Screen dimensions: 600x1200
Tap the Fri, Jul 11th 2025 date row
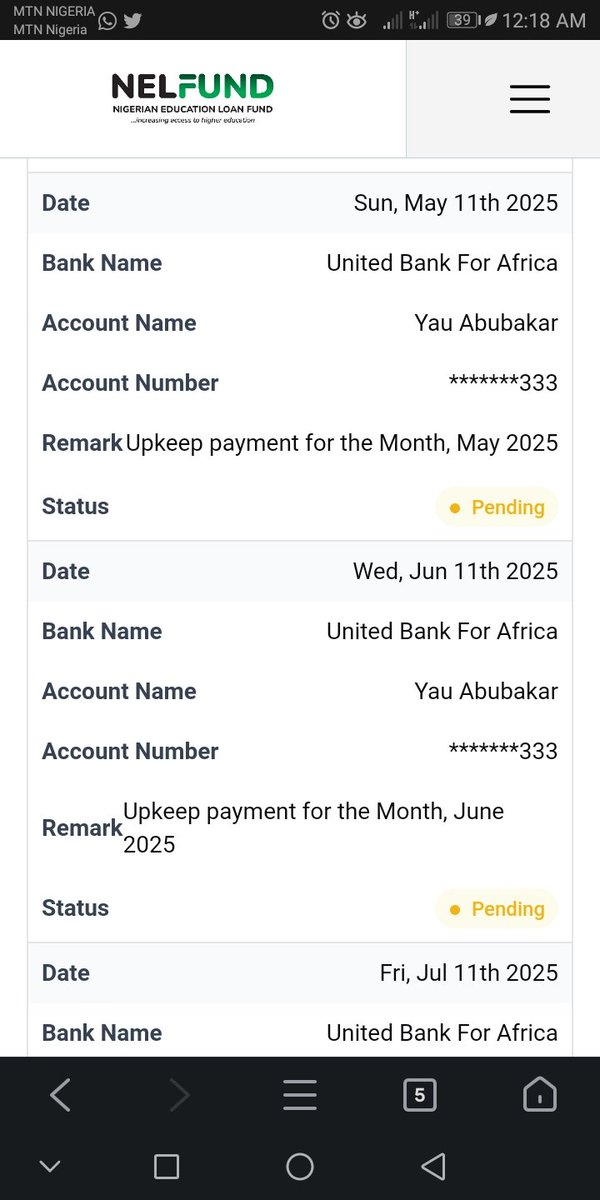[x=300, y=973]
